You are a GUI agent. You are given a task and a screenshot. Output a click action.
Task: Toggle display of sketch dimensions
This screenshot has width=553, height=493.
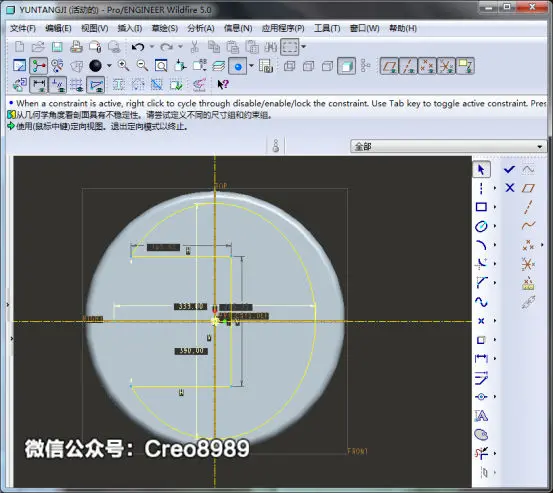[39, 85]
